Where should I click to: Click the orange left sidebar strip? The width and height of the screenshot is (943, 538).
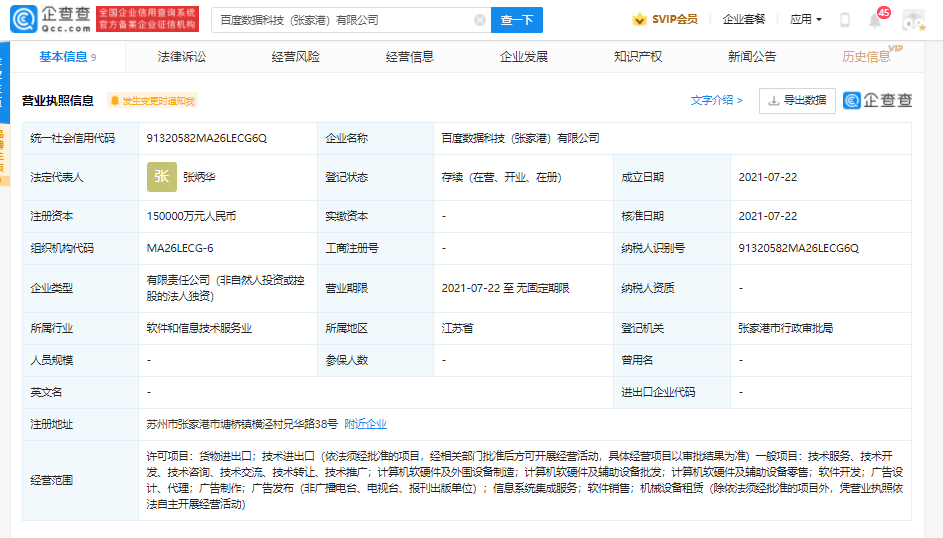(x=4, y=155)
